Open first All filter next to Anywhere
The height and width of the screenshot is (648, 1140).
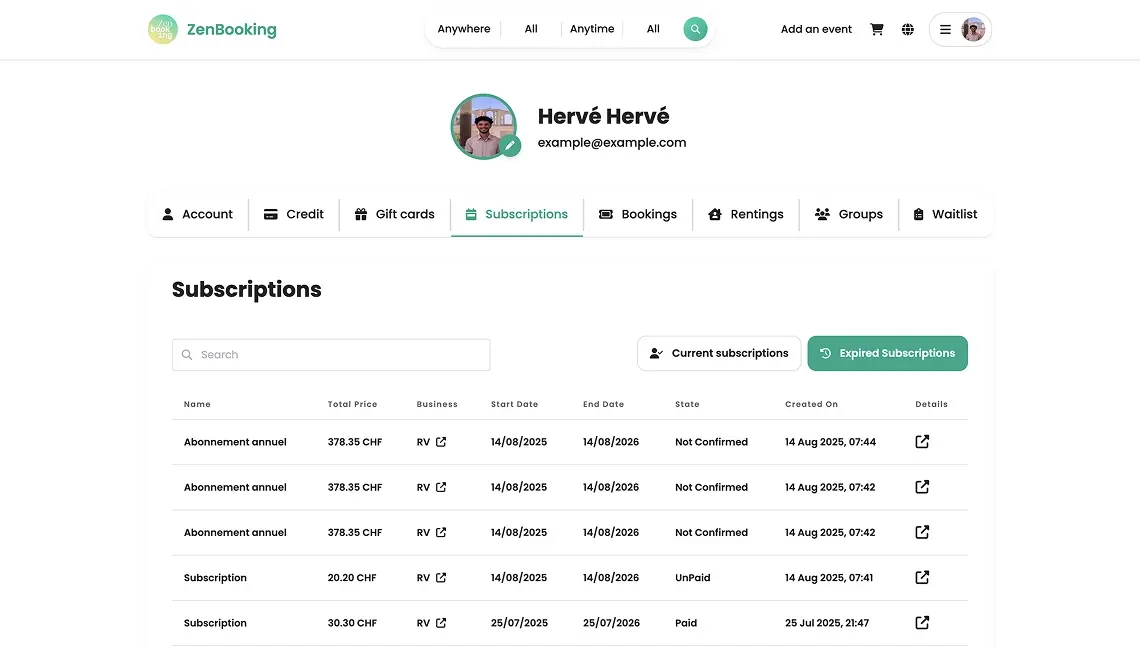point(531,29)
